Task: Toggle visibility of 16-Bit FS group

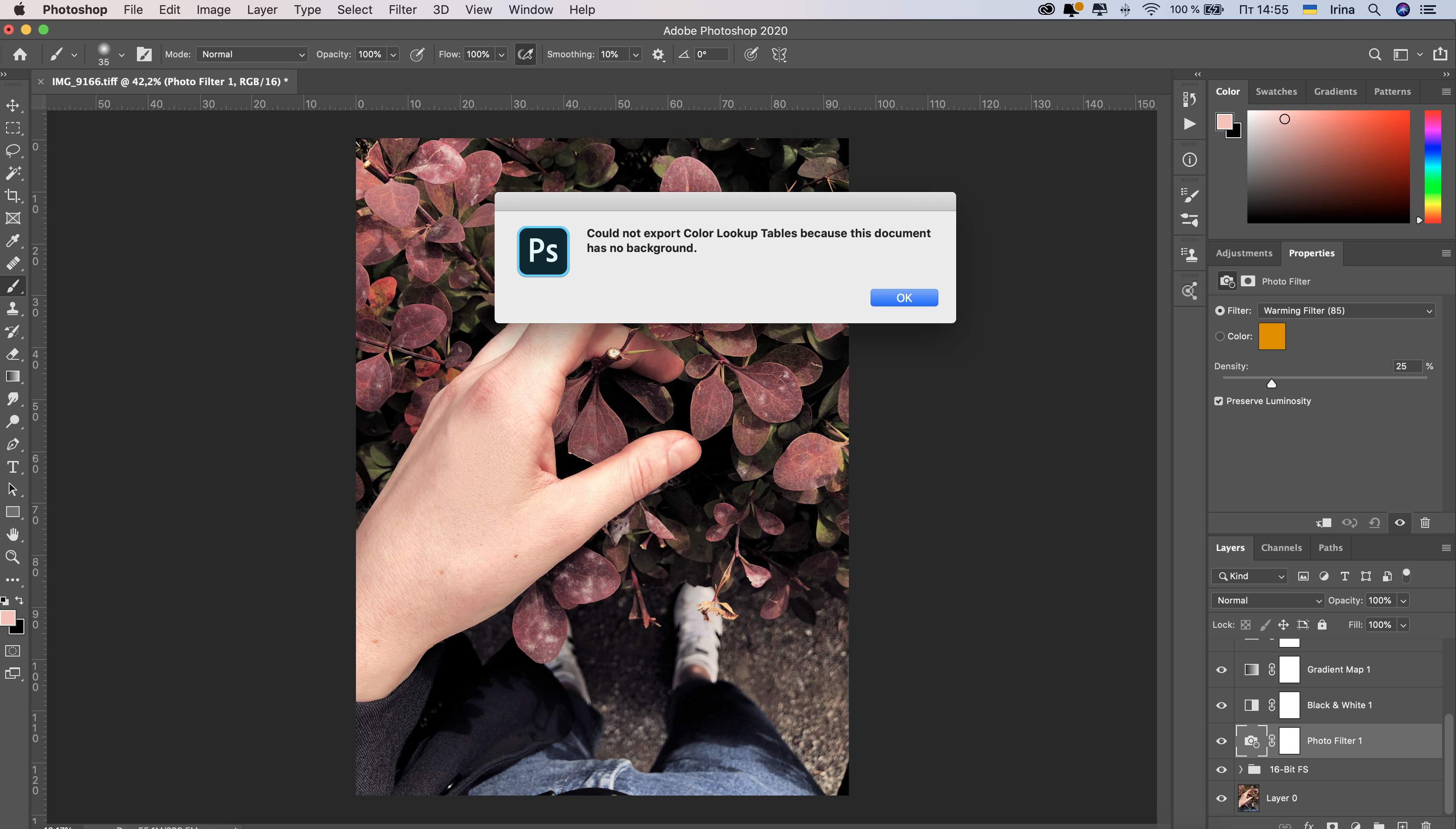Action: [1221, 770]
